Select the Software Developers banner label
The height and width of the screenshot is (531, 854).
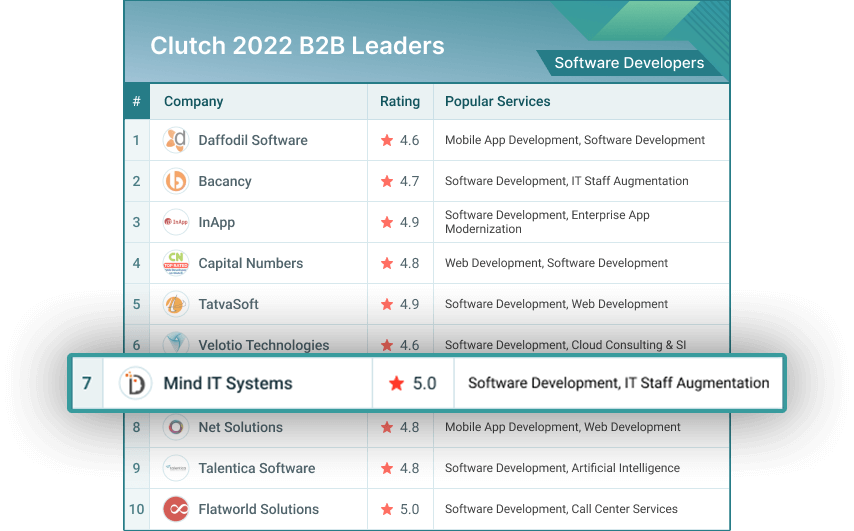[629, 63]
